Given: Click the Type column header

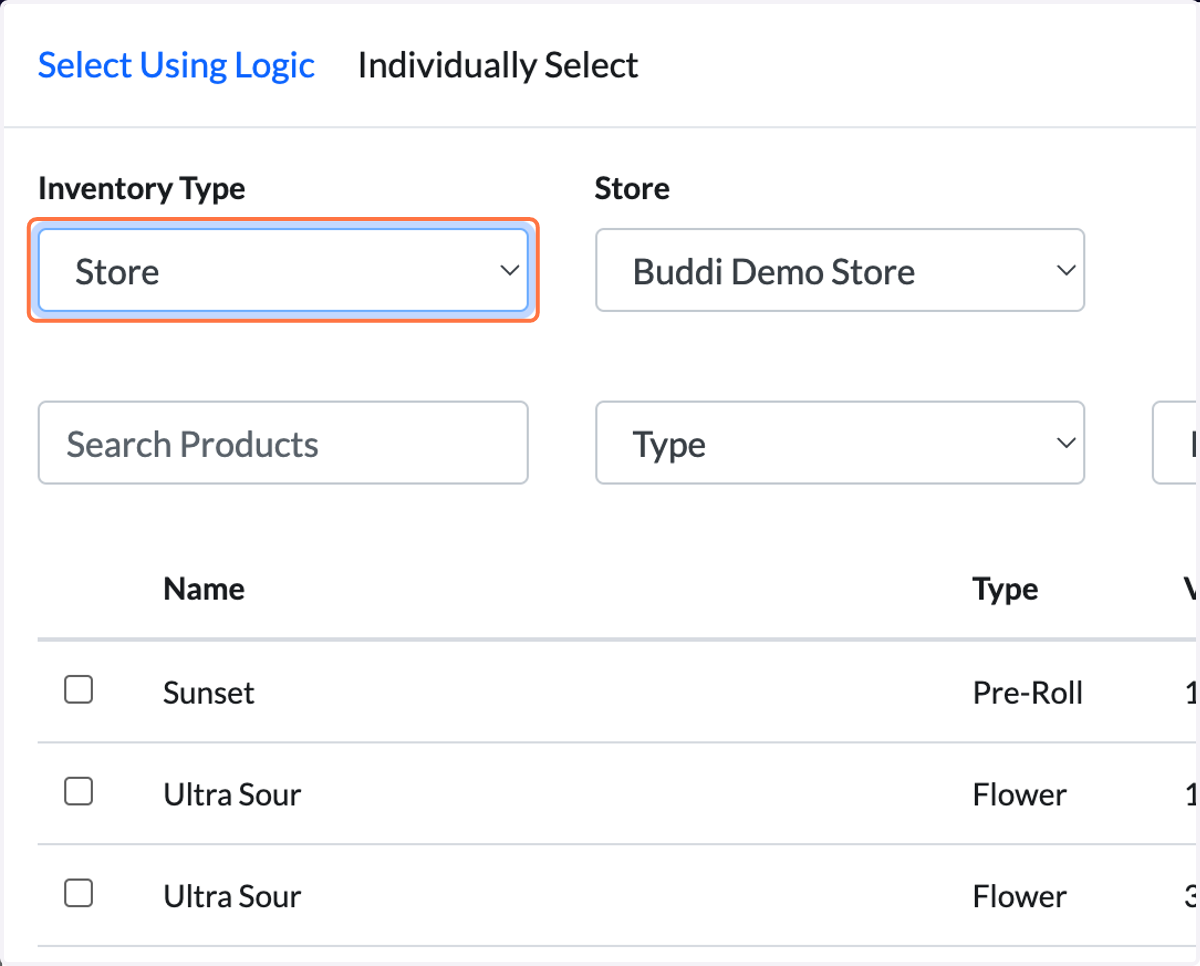Looking at the screenshot, I should [1005, 589].
